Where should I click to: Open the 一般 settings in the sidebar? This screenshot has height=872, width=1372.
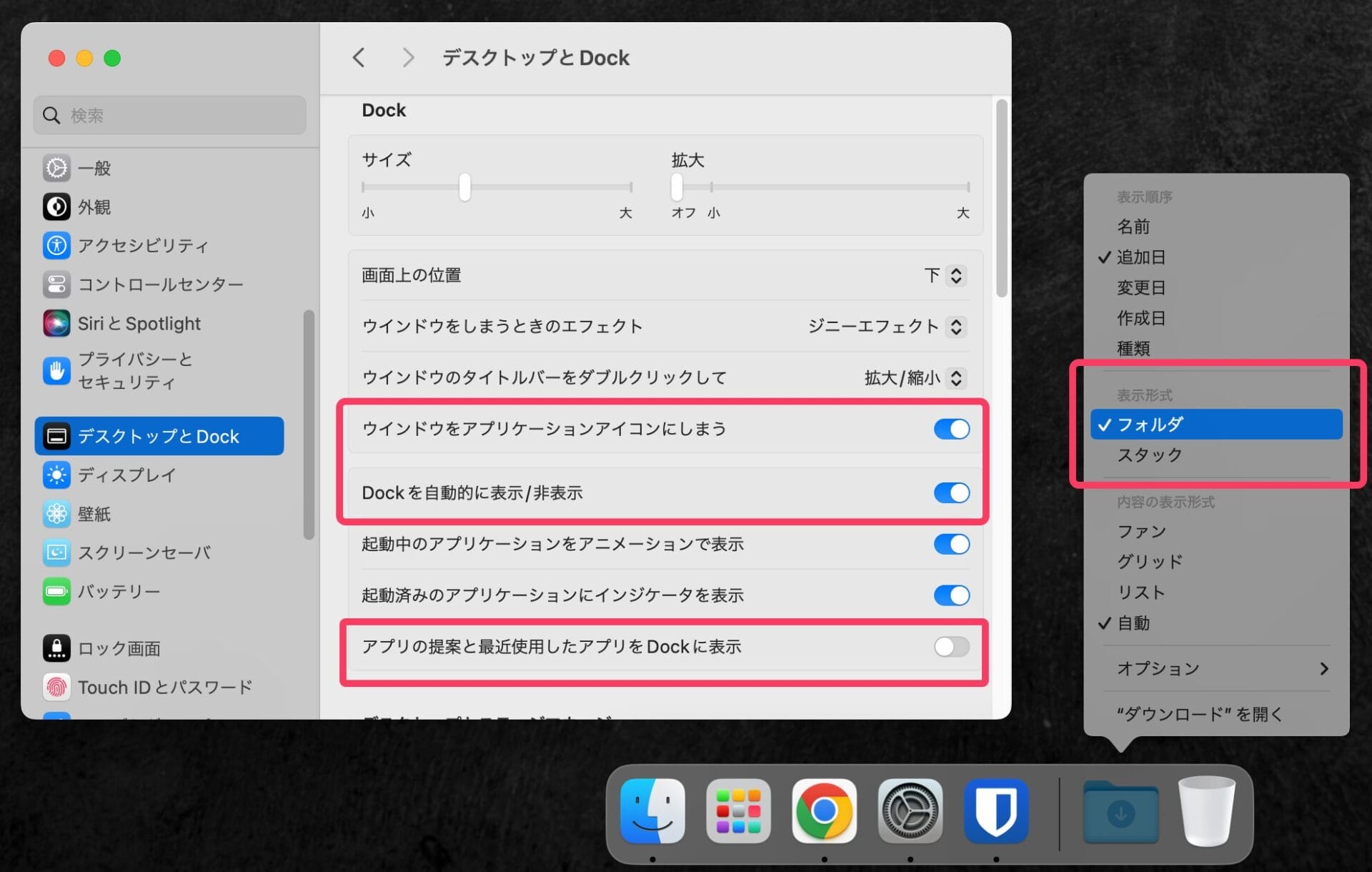pyautogui.click(x=94, y=169)
